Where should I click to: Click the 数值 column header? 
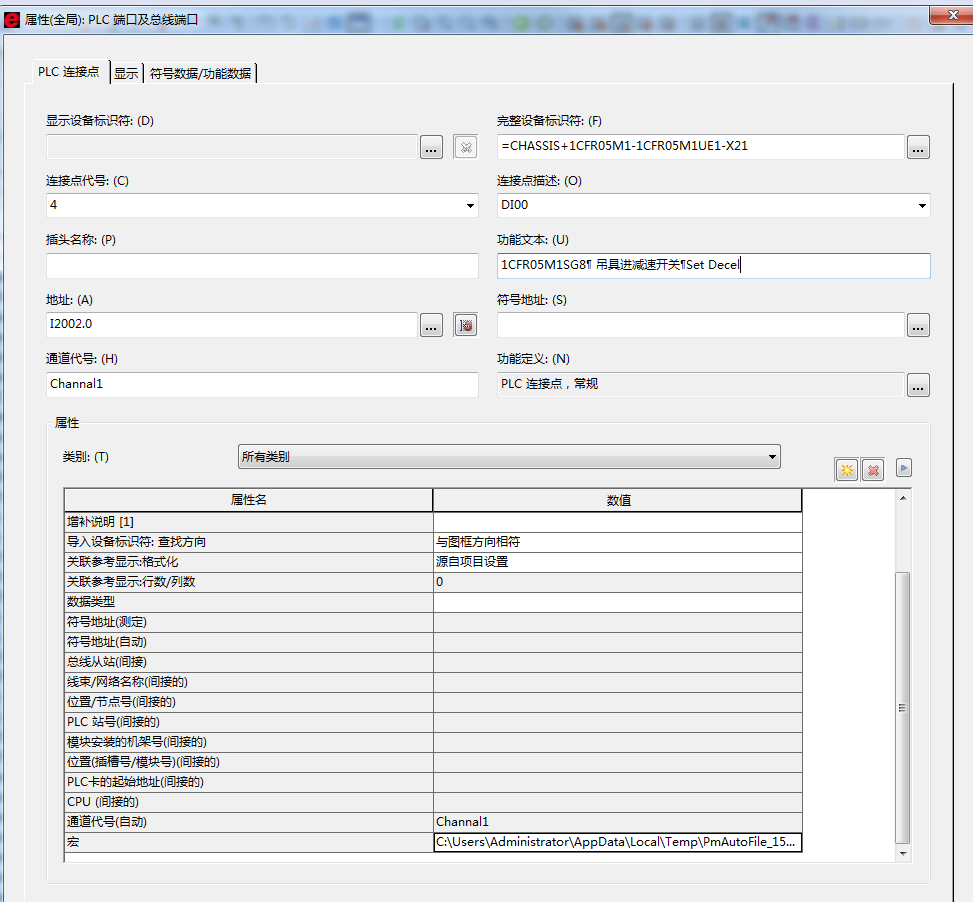(618, 500)
